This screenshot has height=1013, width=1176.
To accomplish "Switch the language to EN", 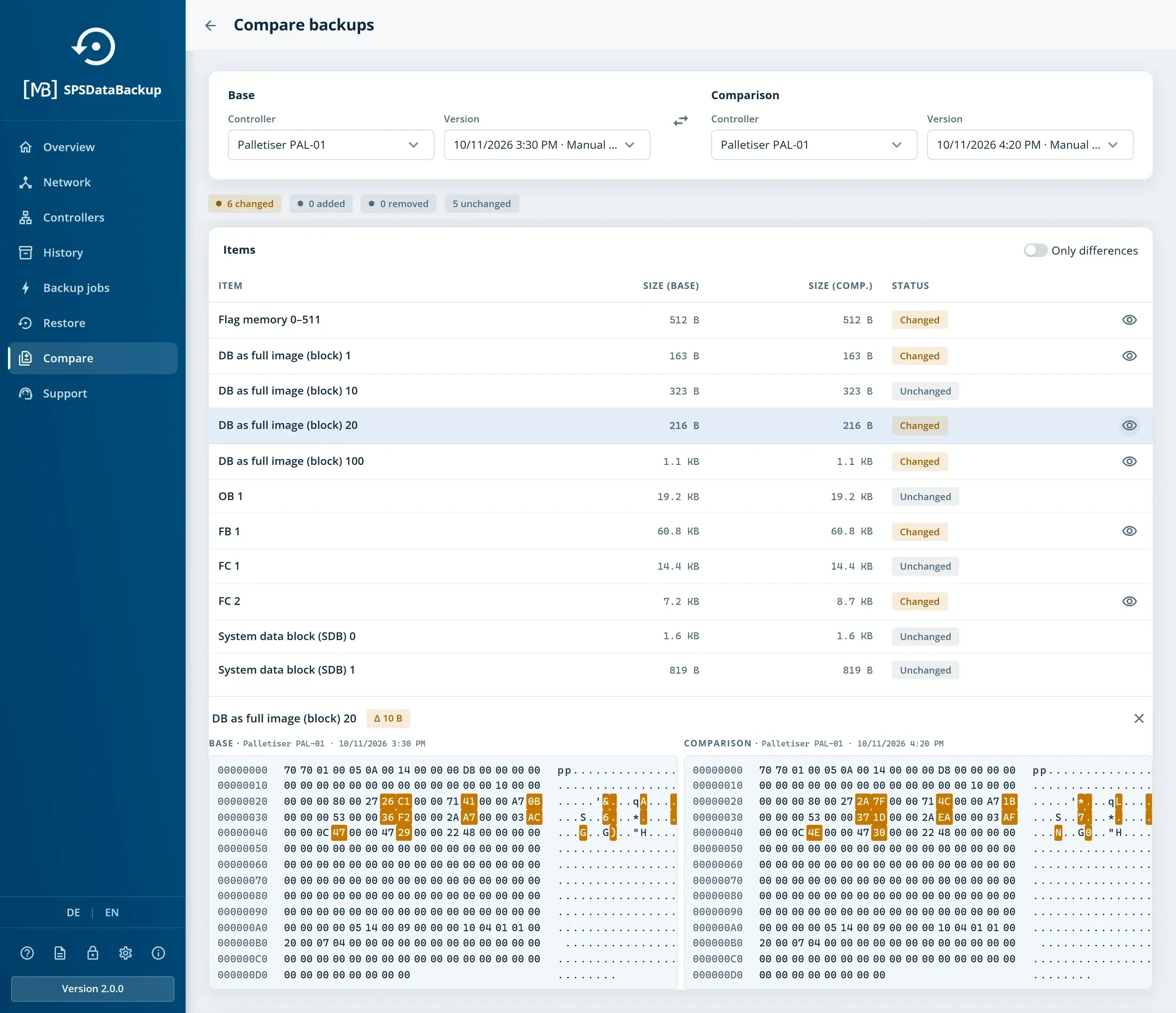I will click(x=112, y=913).
